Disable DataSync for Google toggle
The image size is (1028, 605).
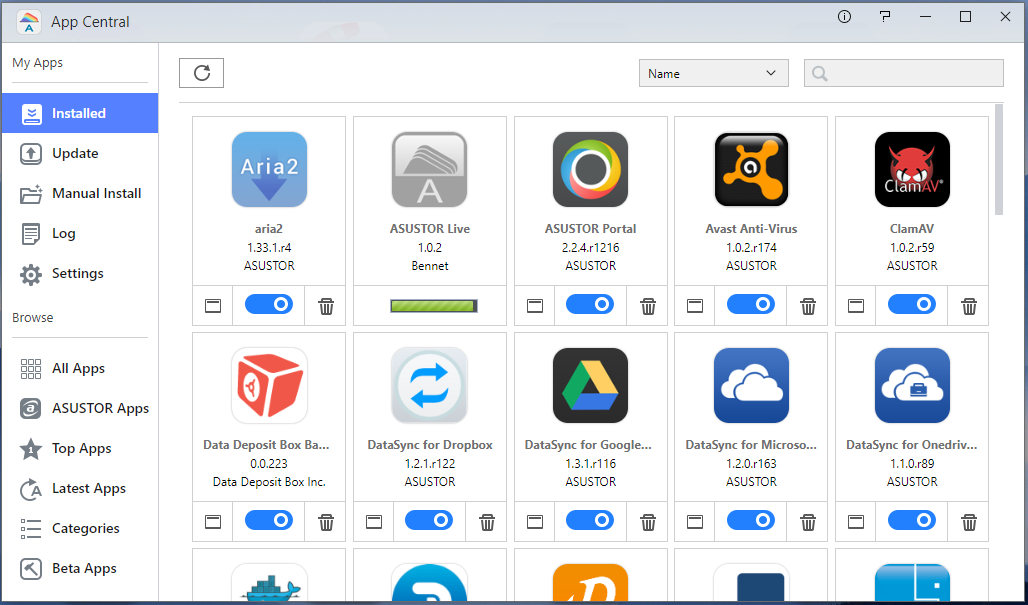pos(590,520)
